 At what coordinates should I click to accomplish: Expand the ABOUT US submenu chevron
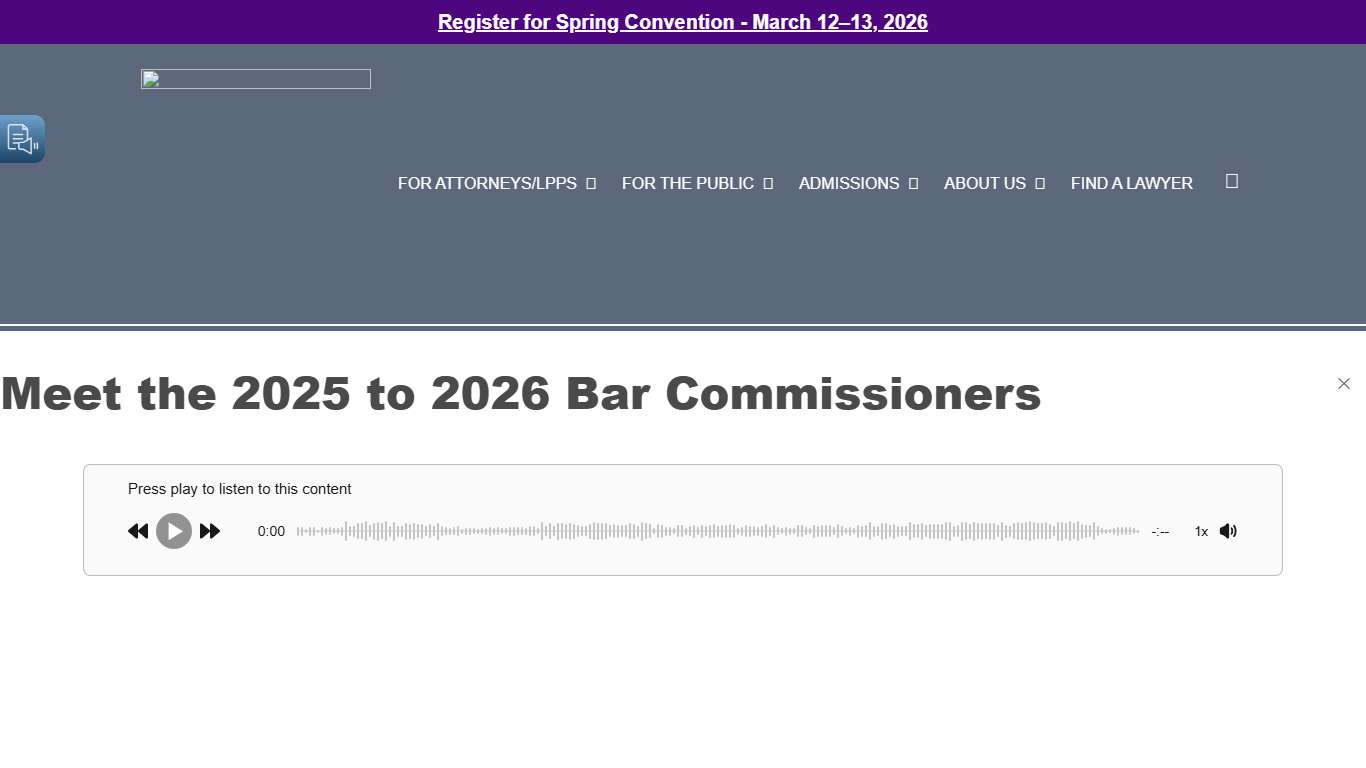point(1040,183)
